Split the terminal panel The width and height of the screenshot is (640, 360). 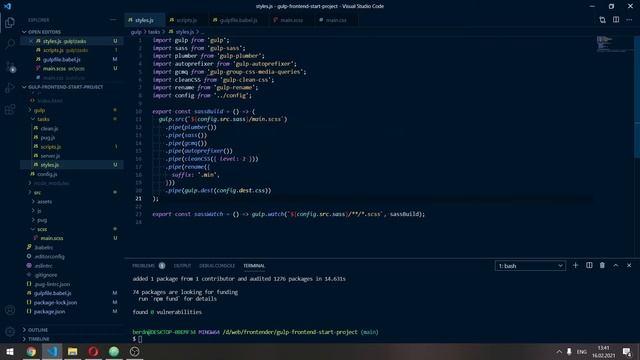(x=589, y=265)
